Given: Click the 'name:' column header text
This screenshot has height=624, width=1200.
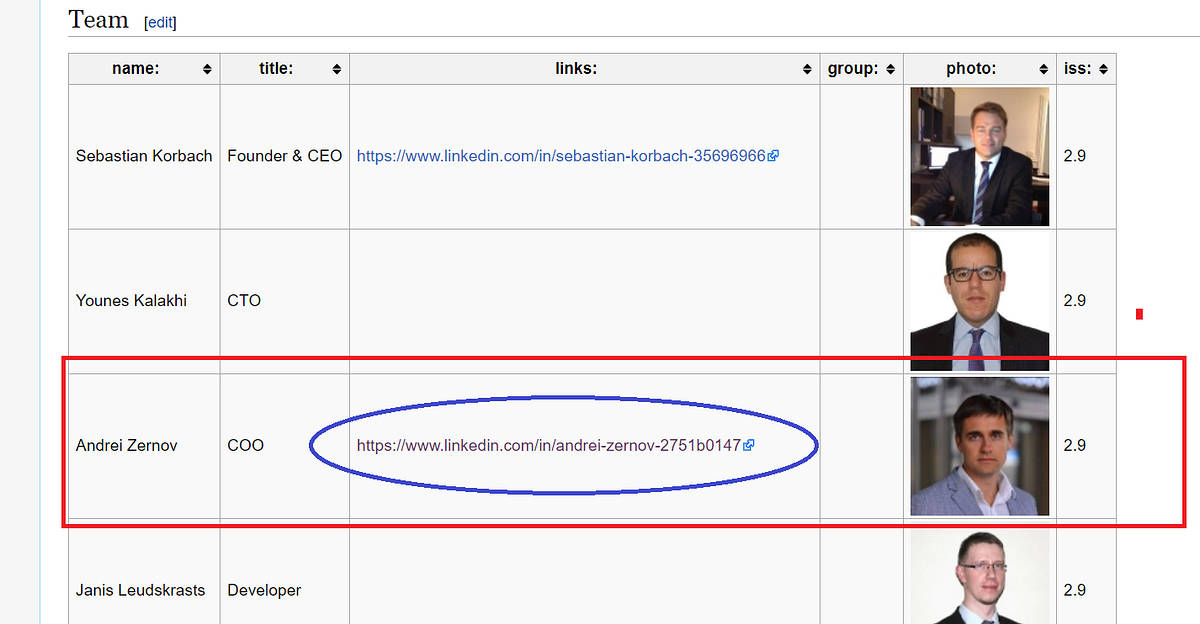Looking at the screenshot, I should click(x=136, y=69).
